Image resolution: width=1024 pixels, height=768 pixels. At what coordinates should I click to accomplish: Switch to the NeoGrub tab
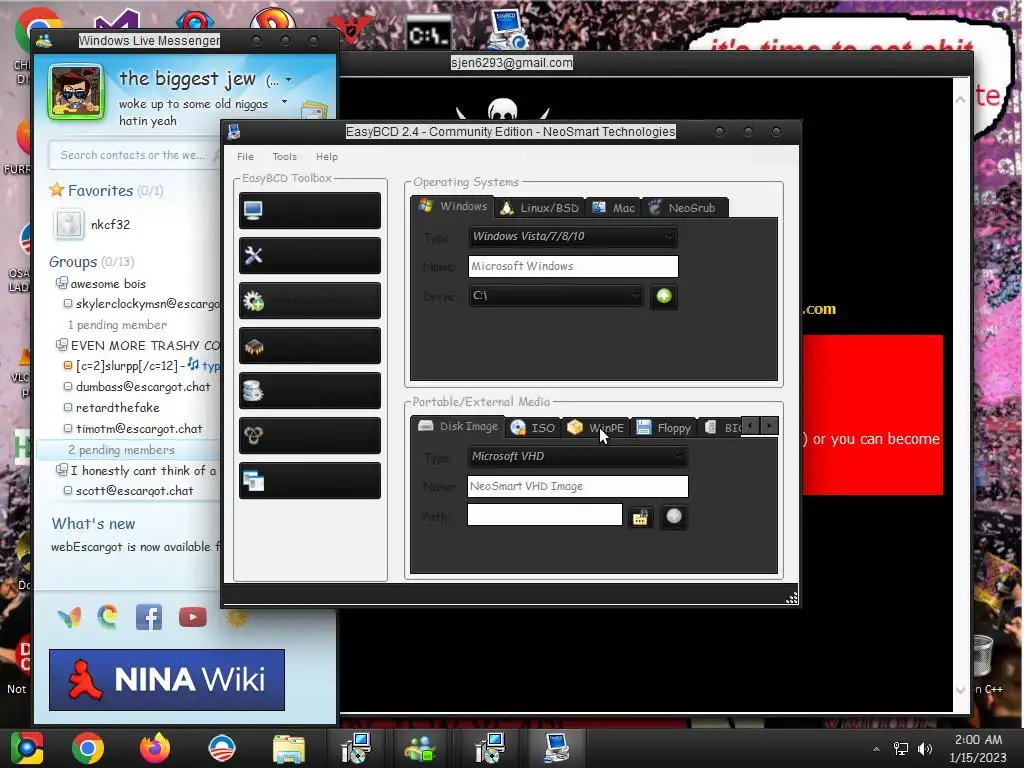coord(685,208)
